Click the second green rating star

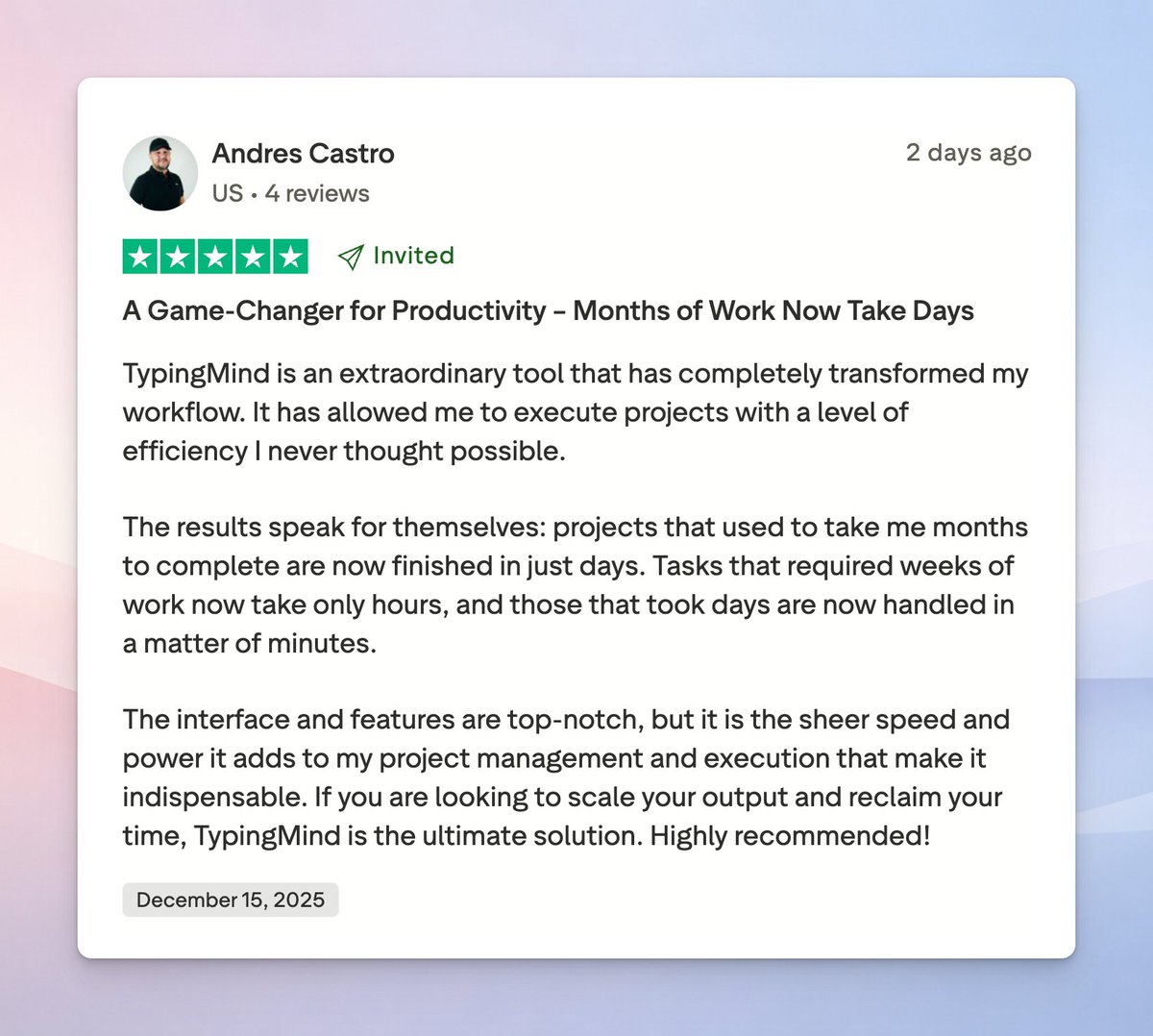click(179, 257)
